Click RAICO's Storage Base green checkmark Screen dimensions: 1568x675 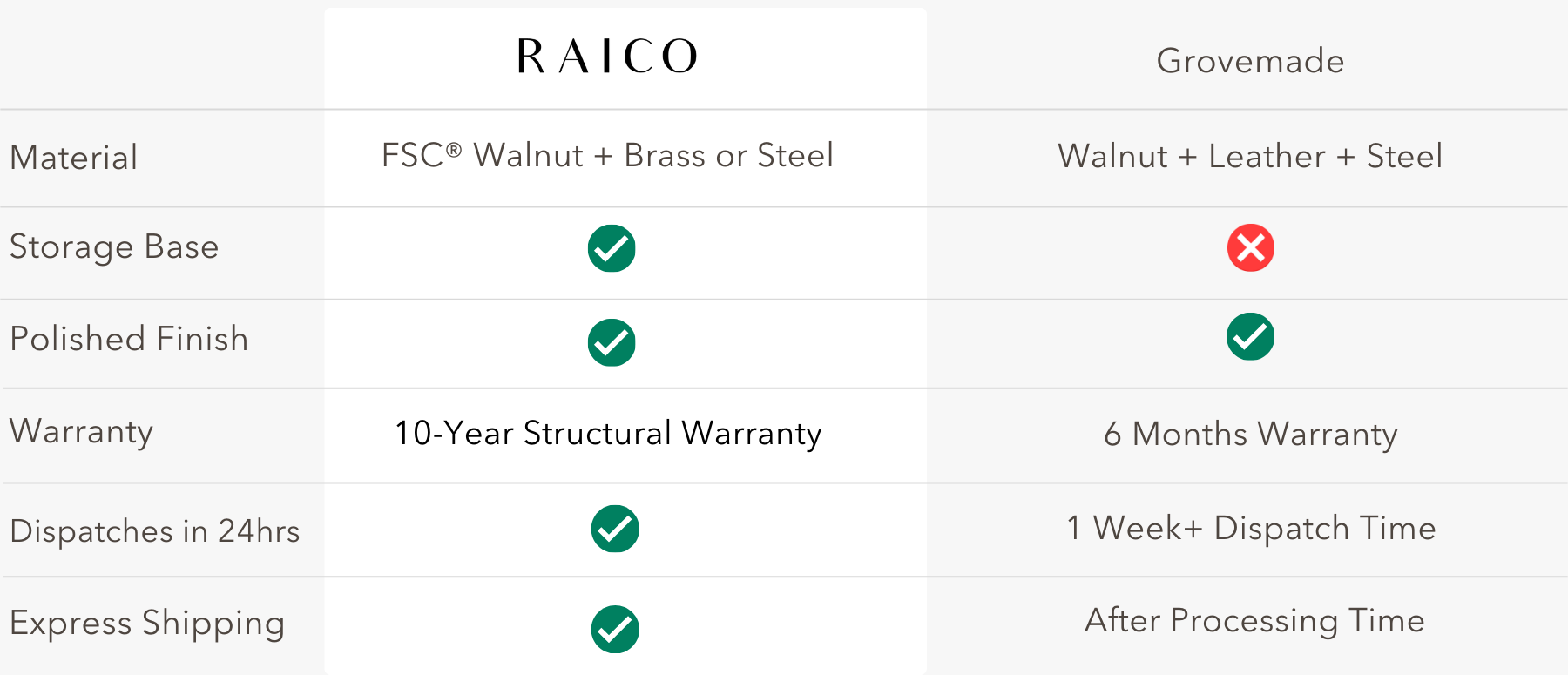tap(612, 249)
